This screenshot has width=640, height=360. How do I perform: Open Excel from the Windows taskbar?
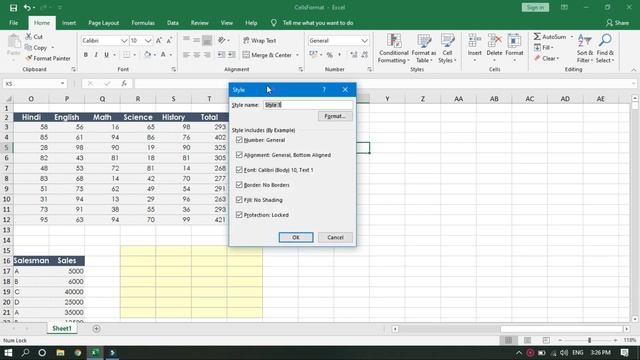(95, 353)
